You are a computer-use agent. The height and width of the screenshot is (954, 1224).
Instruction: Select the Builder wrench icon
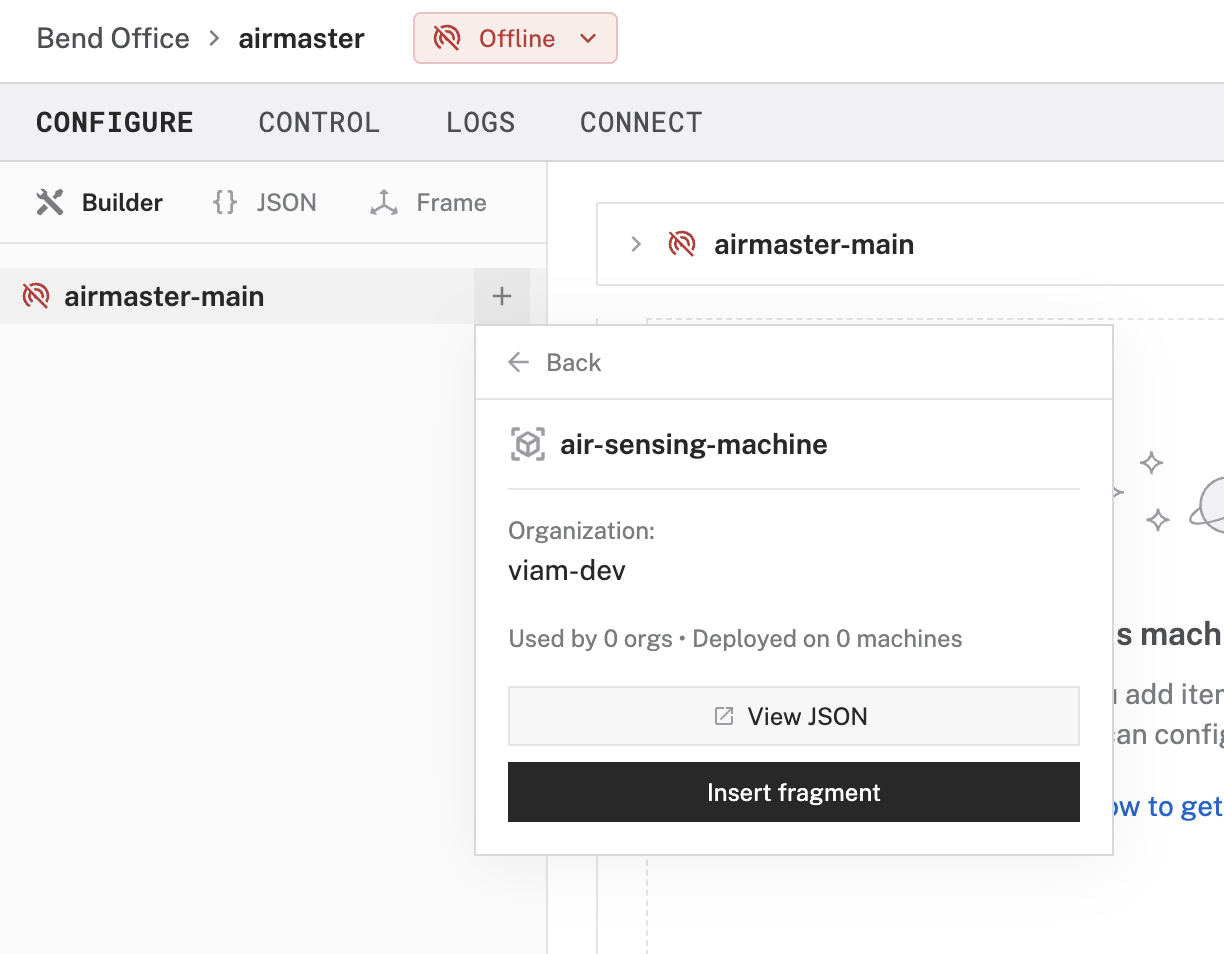(x=50, y=203)
